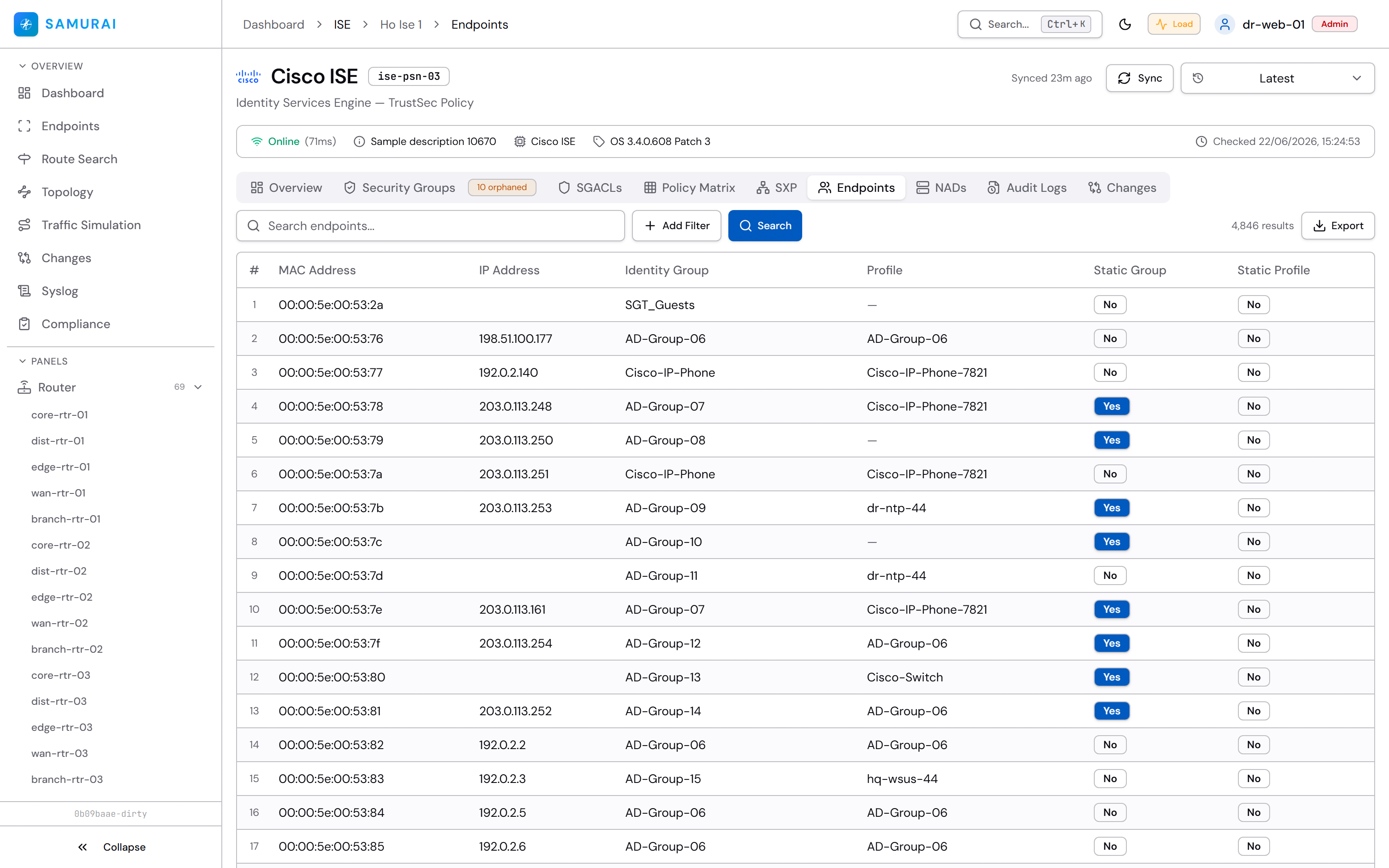
Task: Collapse the OVERVIEW section
Action: pos(50,66)
